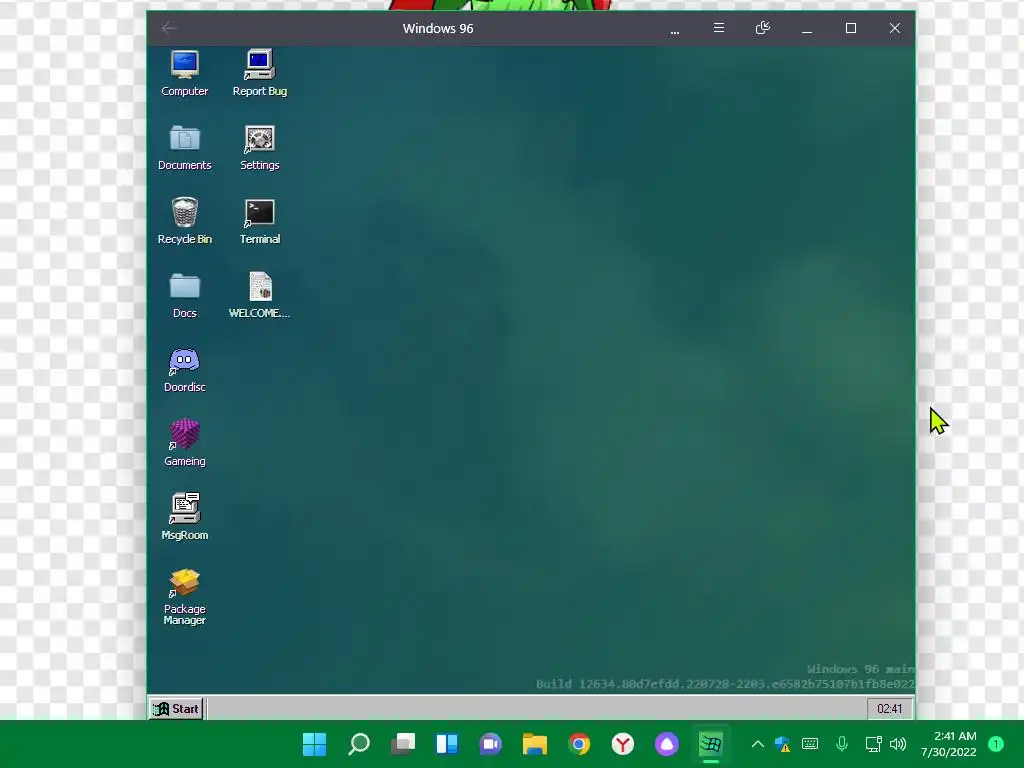Open File Explorer from the taskbar
Image resolution: width=1024 pixels, height=768 pixels.
point(535,744)
